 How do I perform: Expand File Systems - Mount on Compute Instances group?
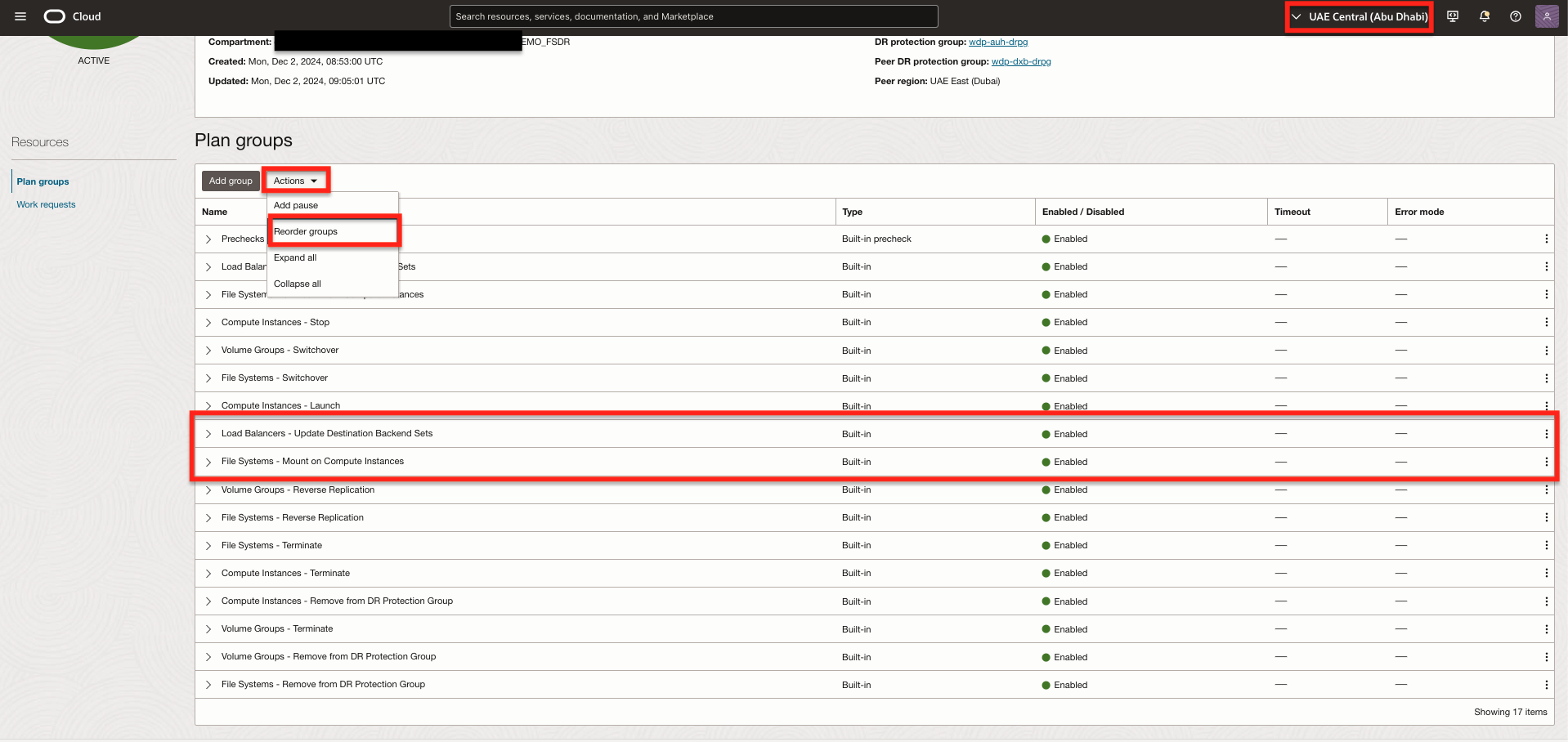(x=208, y=462)
